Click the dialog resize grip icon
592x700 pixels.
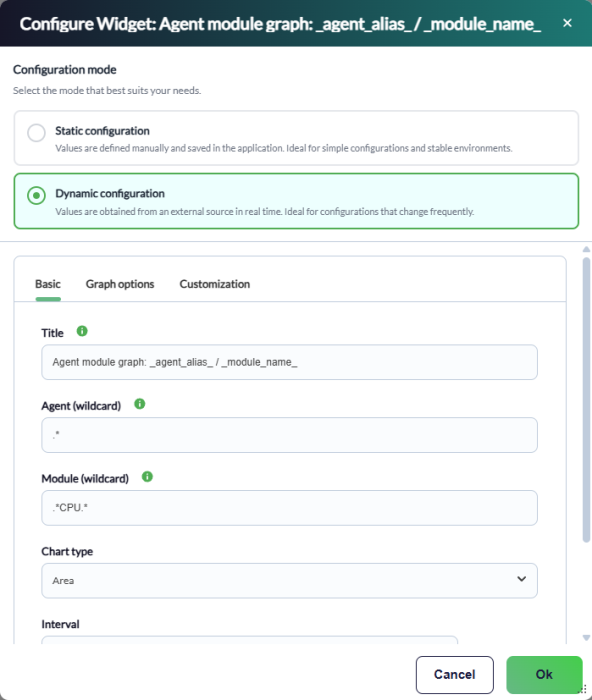coord(583,689)
